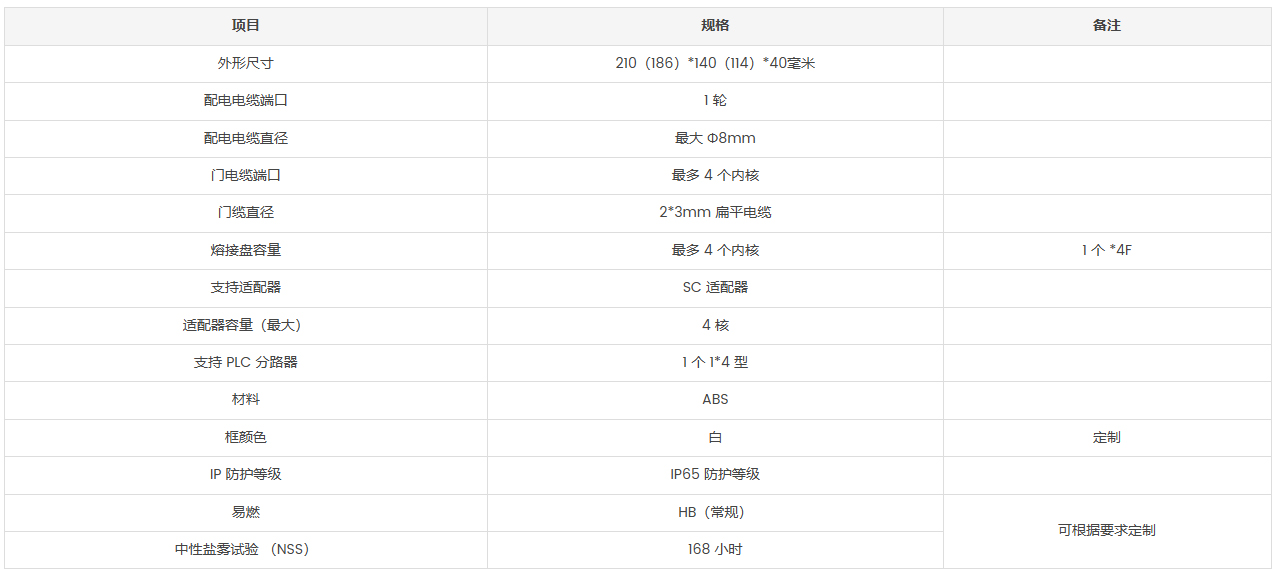Click the 备注 column header

click(x=1107, y=26)
